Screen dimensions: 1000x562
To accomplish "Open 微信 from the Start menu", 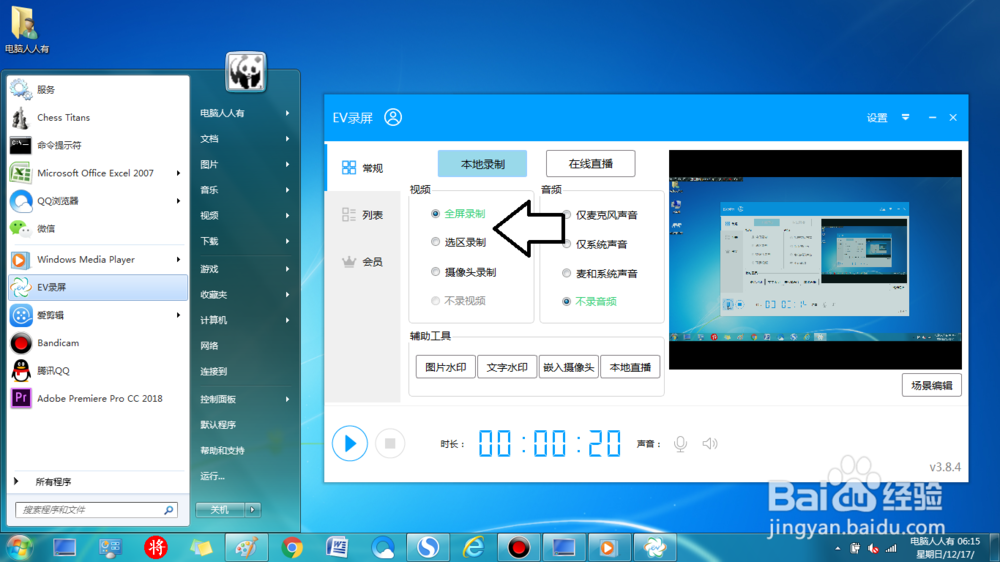I will pos(98,228).
